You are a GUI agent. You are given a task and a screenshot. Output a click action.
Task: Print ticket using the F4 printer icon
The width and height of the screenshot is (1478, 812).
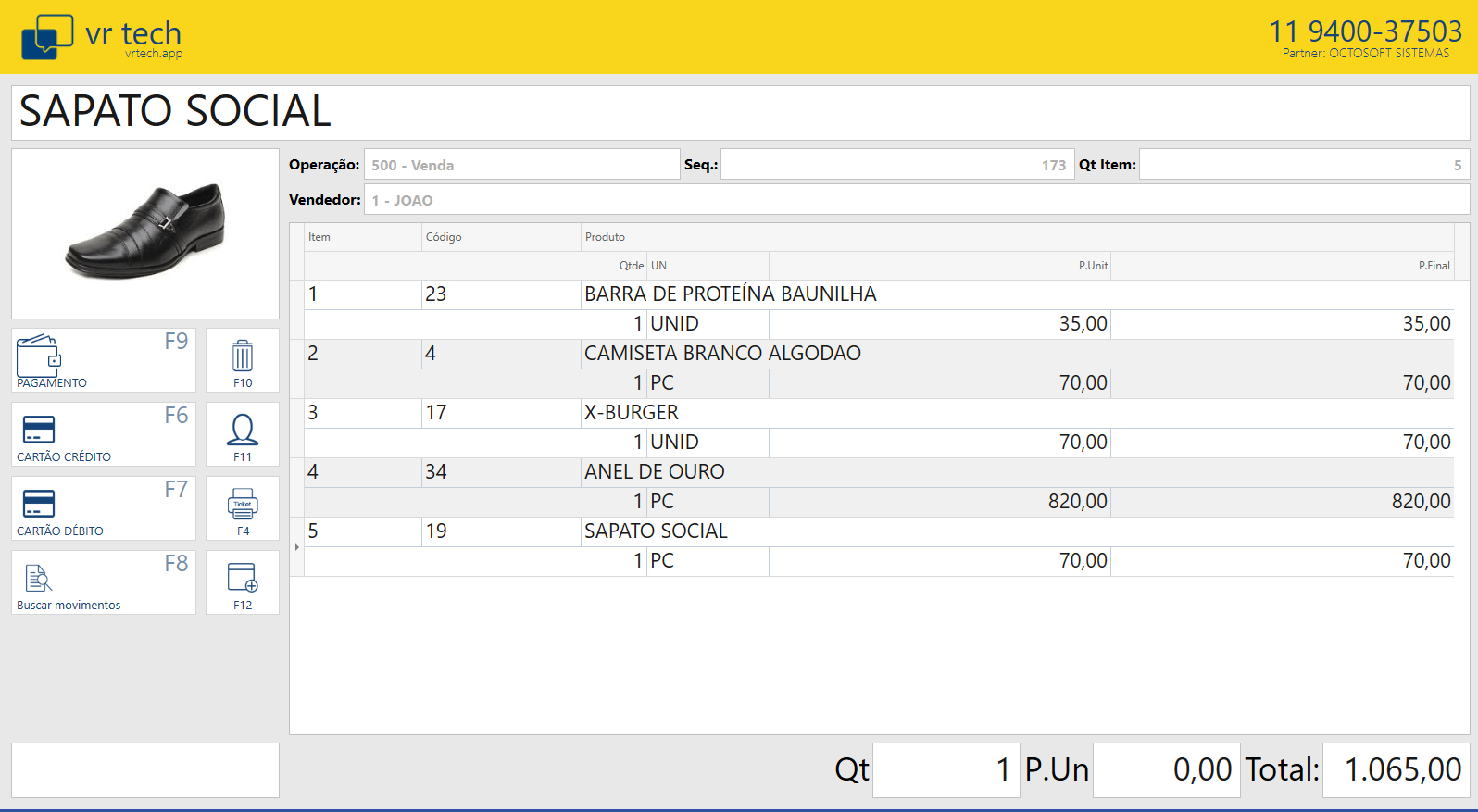point(242,508)
